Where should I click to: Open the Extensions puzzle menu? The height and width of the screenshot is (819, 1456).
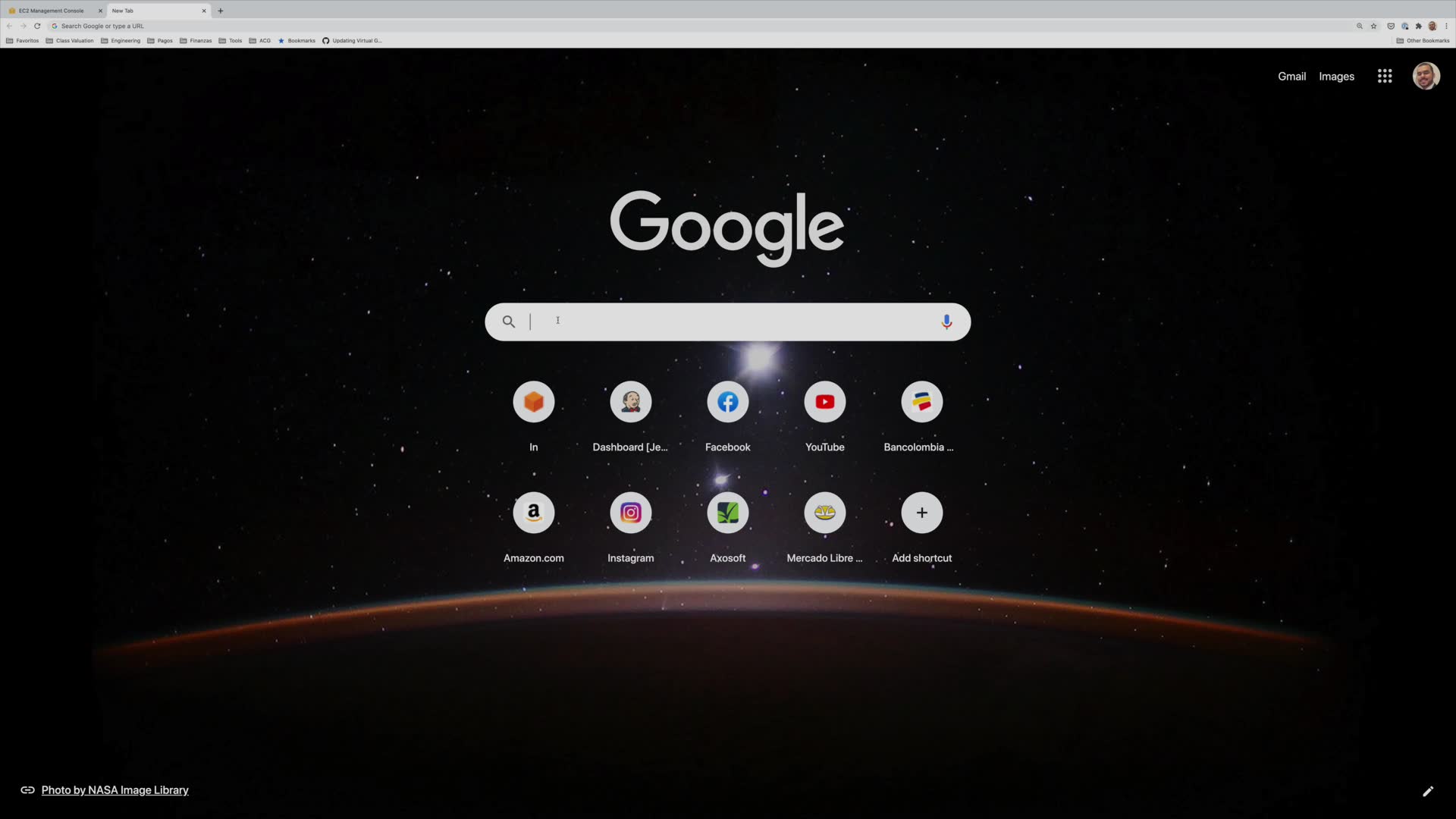[x=1418, y=26]
